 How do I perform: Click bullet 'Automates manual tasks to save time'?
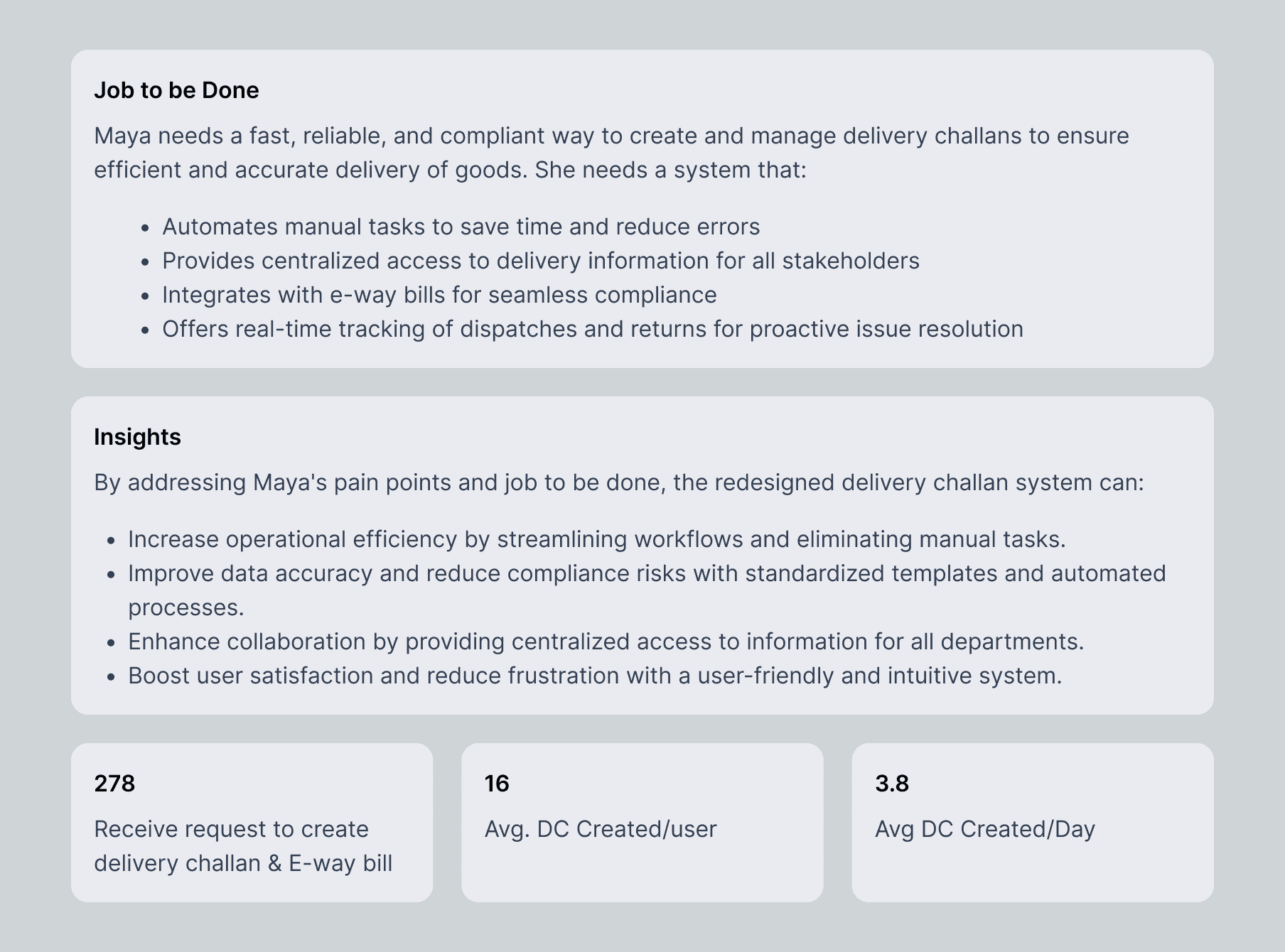[461, 227]
